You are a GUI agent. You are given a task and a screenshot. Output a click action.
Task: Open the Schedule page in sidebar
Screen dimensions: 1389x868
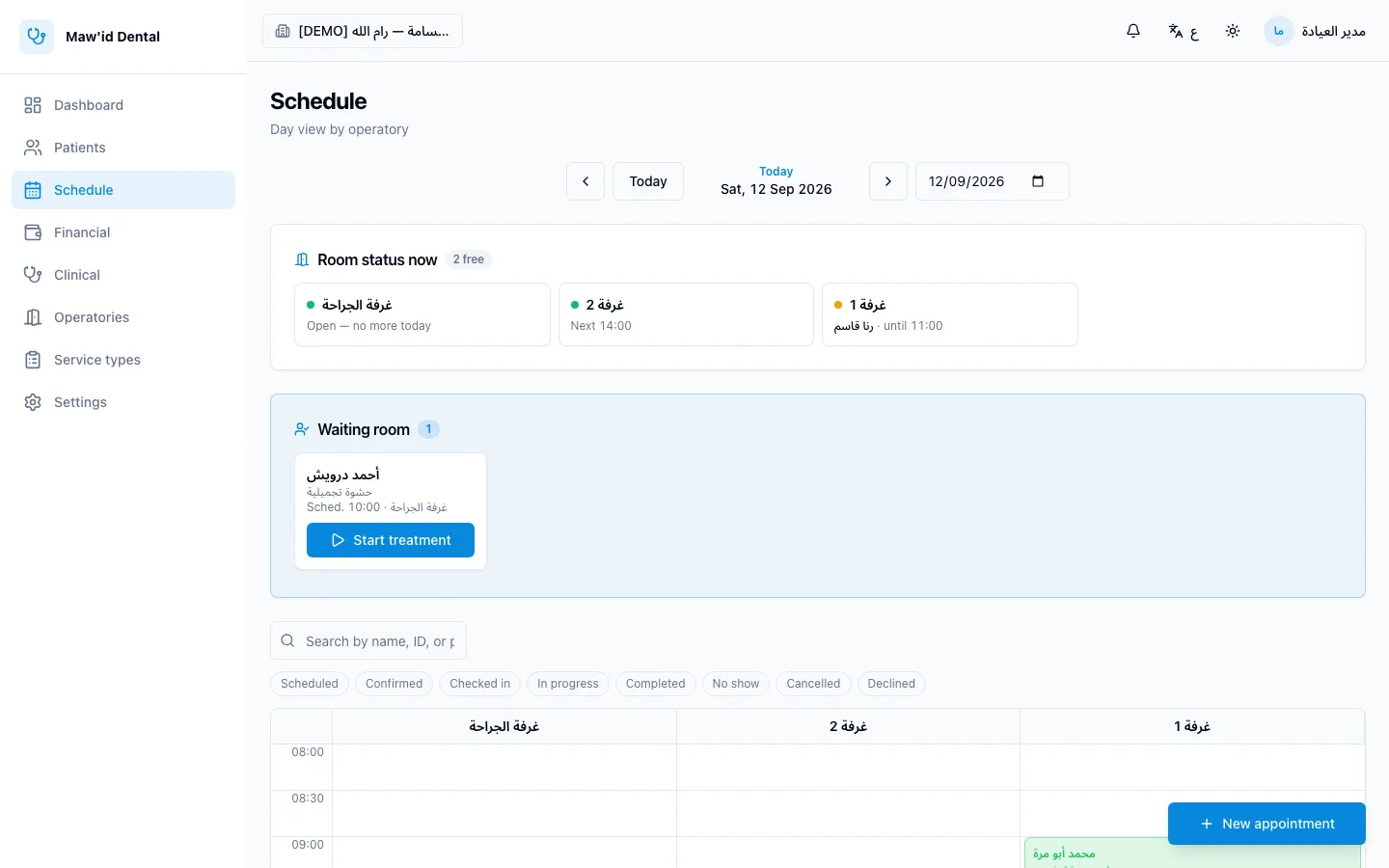click(x=123, y=190)
